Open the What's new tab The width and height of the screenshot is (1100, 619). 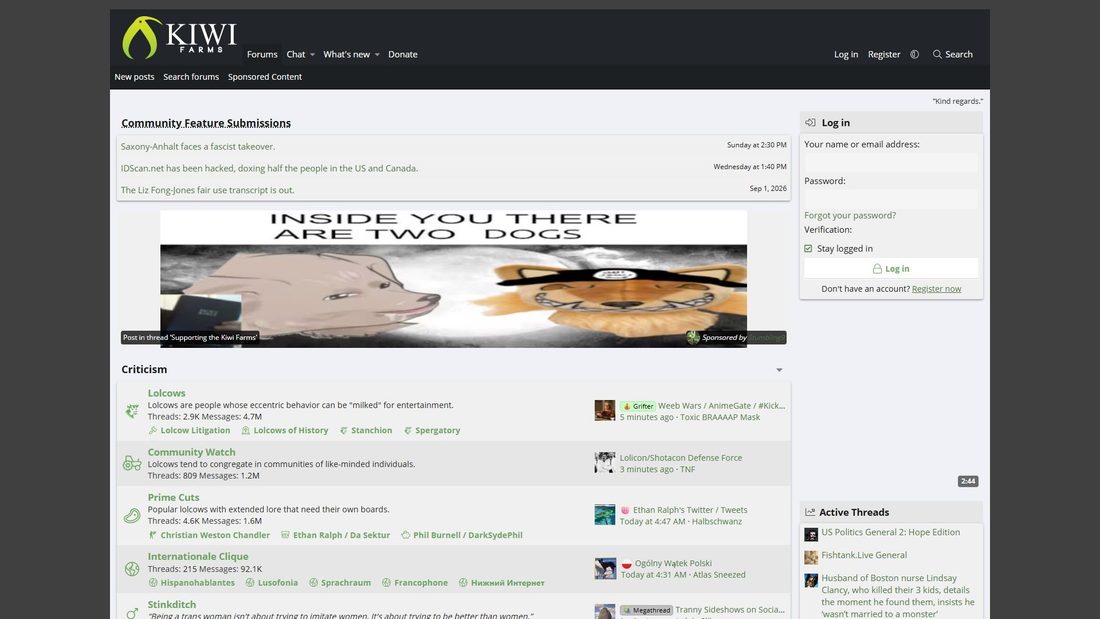(347, 54)
